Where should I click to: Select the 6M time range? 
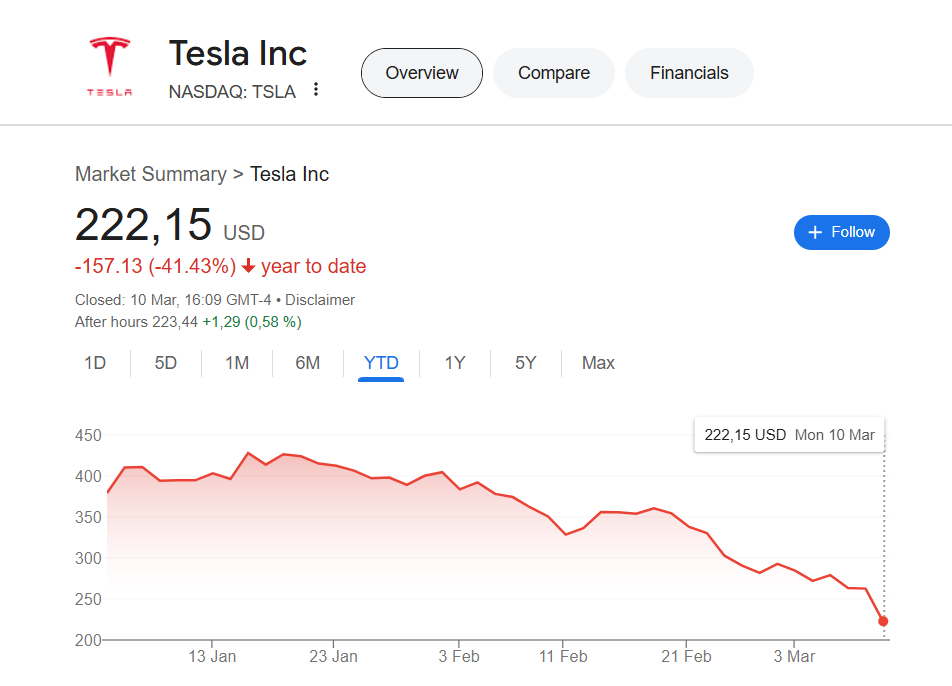pos(308,363)
